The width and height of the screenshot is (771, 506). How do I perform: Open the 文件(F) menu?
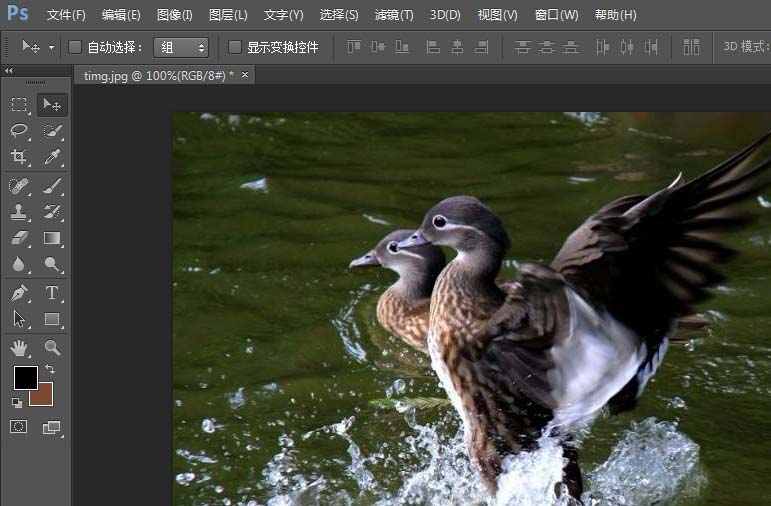[x=66, y=15]
